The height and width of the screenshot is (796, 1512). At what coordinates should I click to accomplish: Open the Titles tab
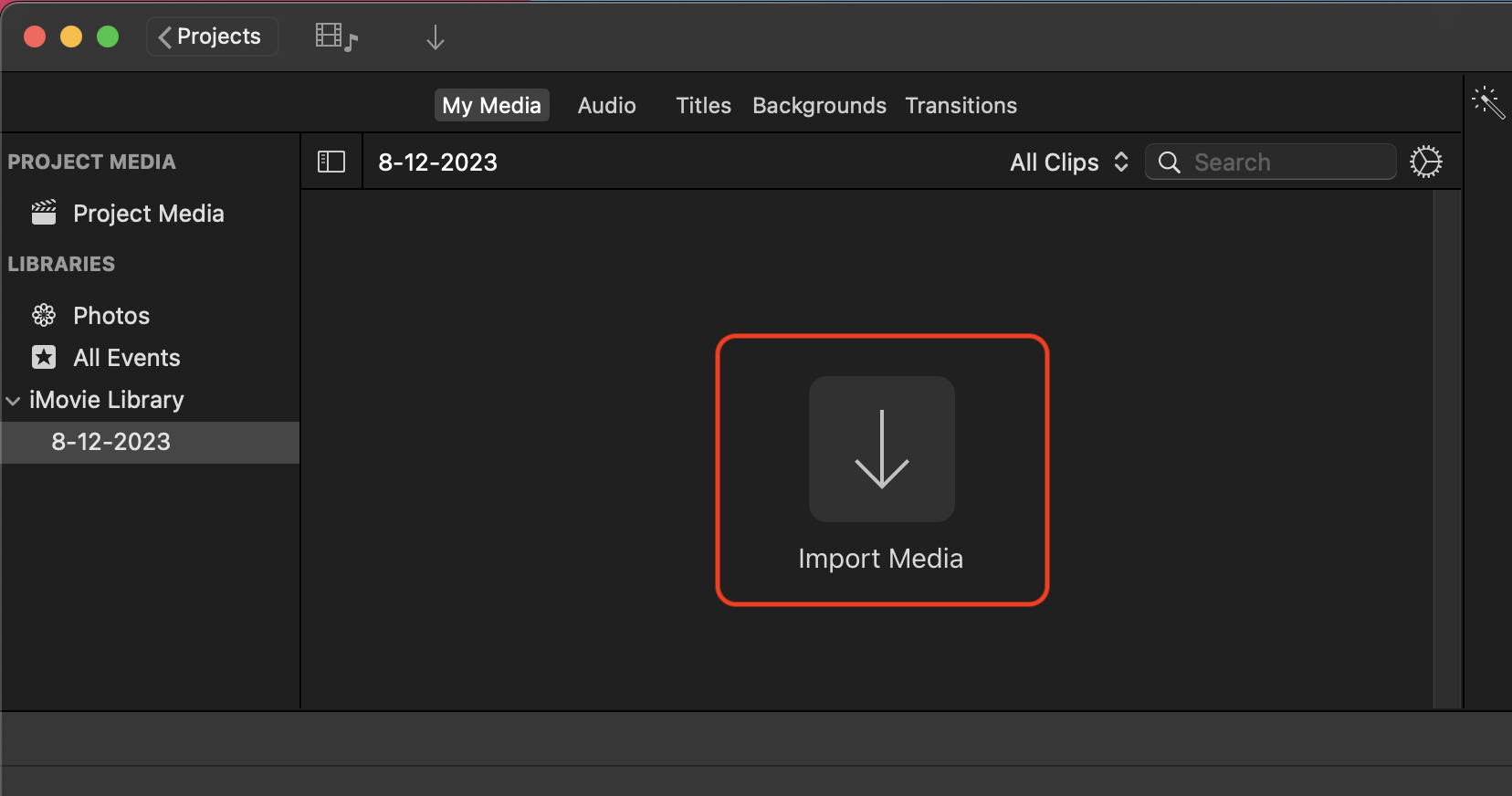[703, 105]
